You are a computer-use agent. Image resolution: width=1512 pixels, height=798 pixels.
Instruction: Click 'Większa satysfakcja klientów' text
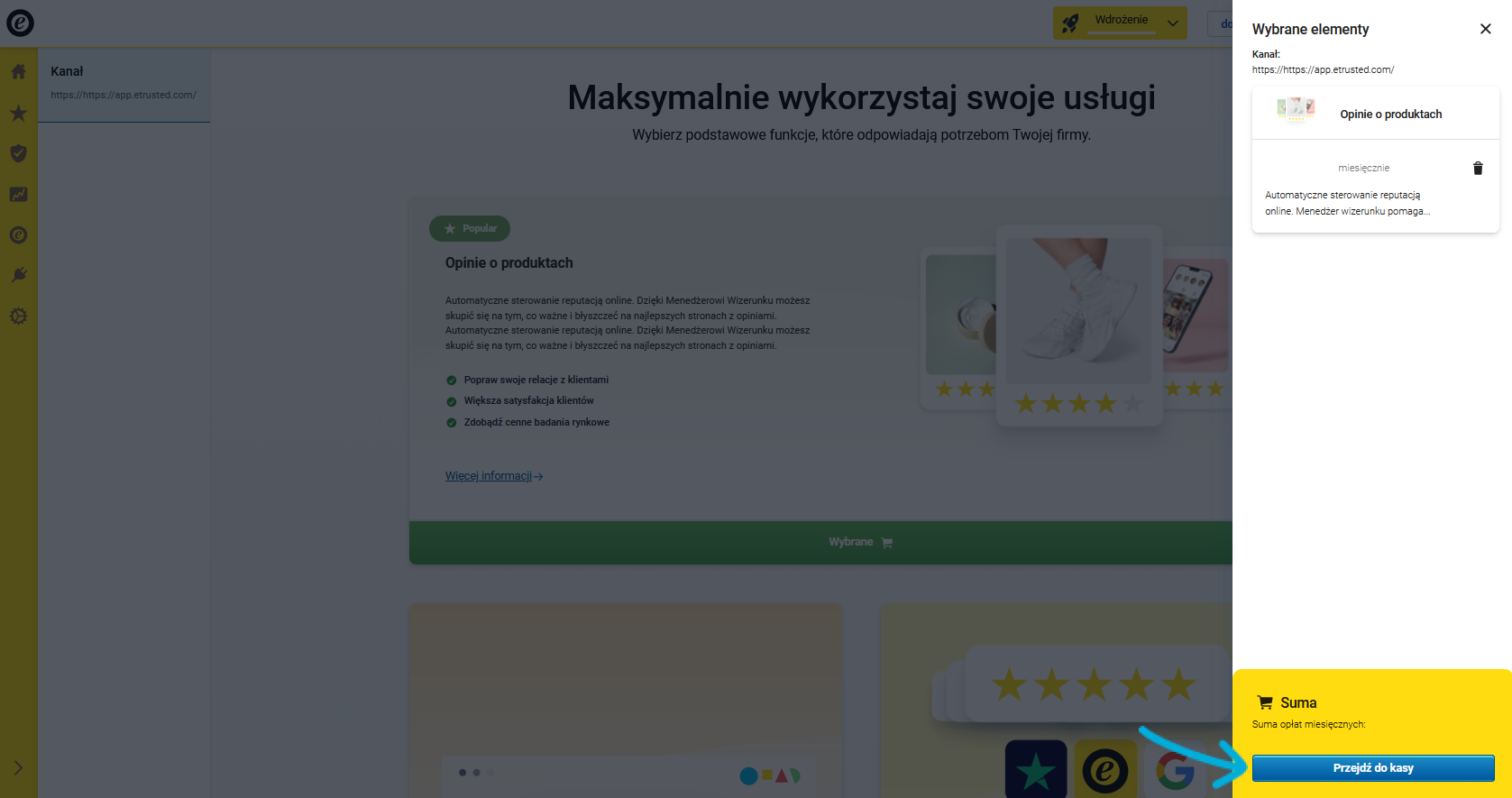tap(529, 400)
